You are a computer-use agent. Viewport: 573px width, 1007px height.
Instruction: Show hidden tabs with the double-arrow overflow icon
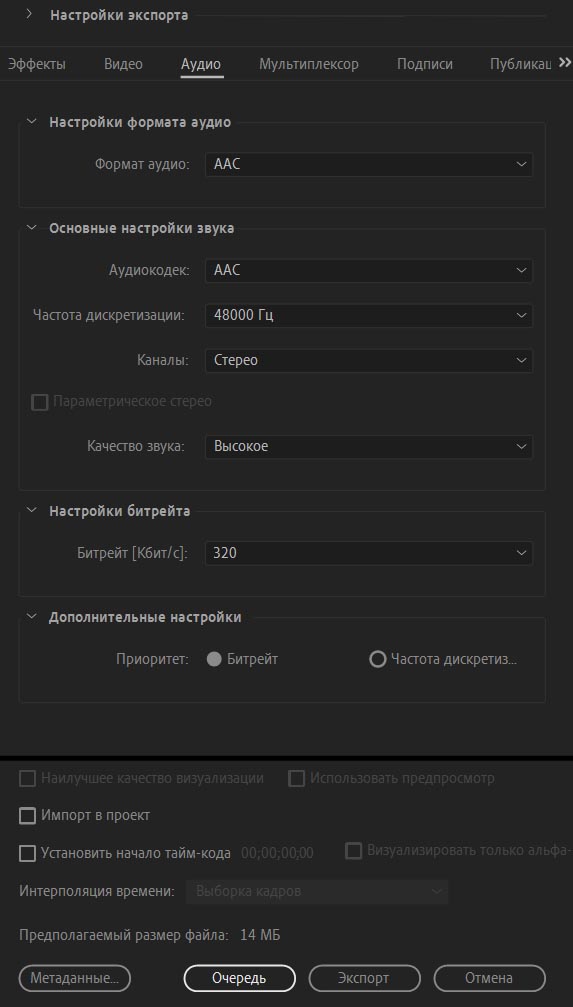(x=565, y=62)
